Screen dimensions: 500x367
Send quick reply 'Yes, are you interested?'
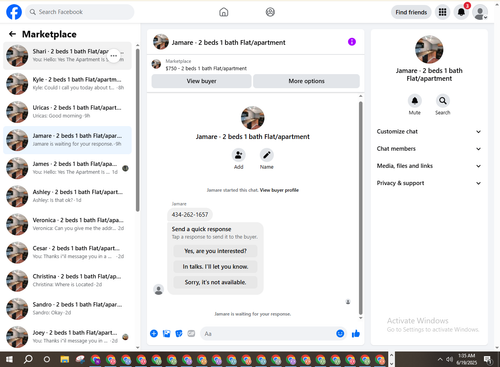(215, 251)
